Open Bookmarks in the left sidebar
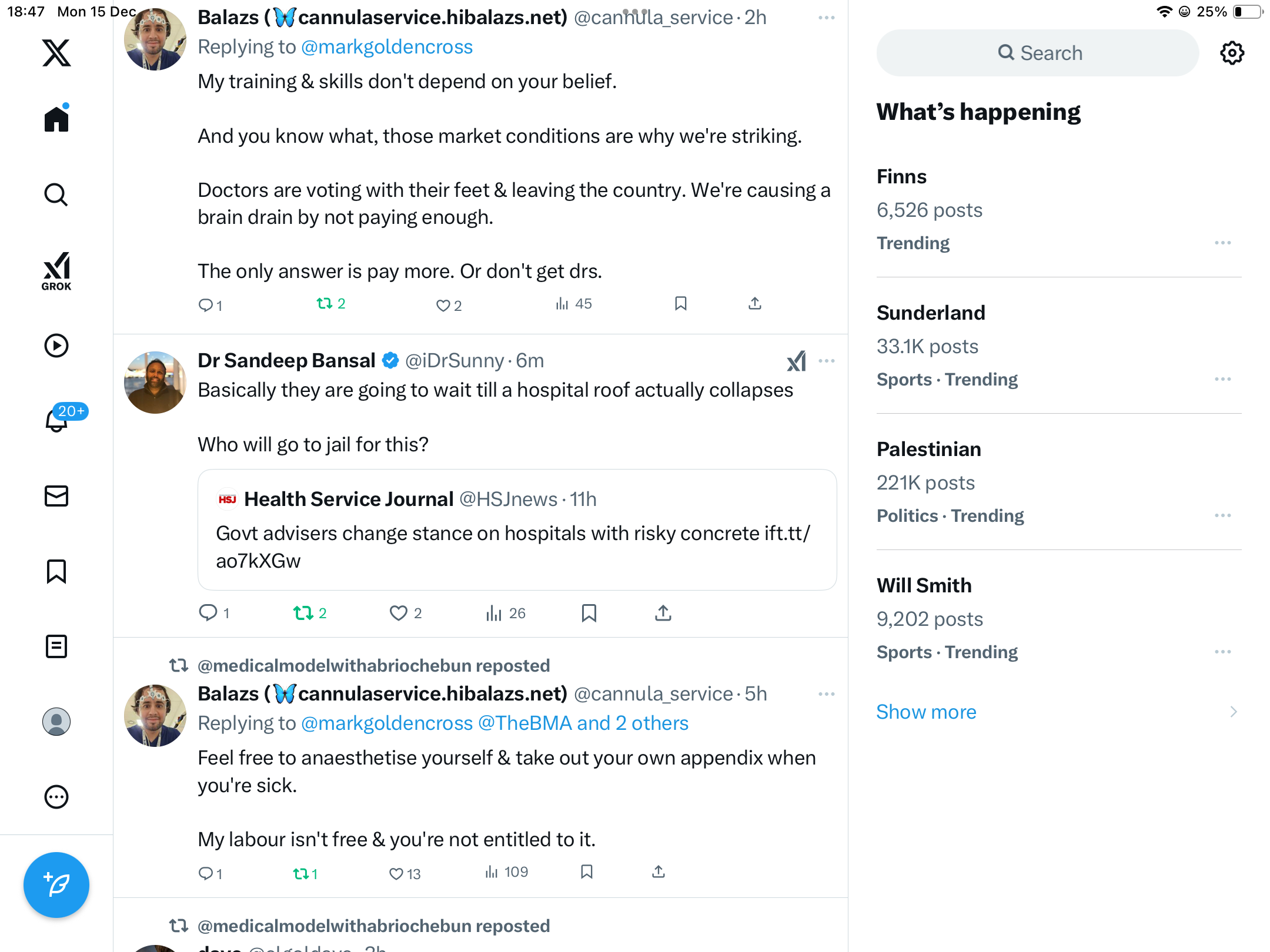This screenshot has height=952, width=1270. pyautogui.click(x=56, y=571)
